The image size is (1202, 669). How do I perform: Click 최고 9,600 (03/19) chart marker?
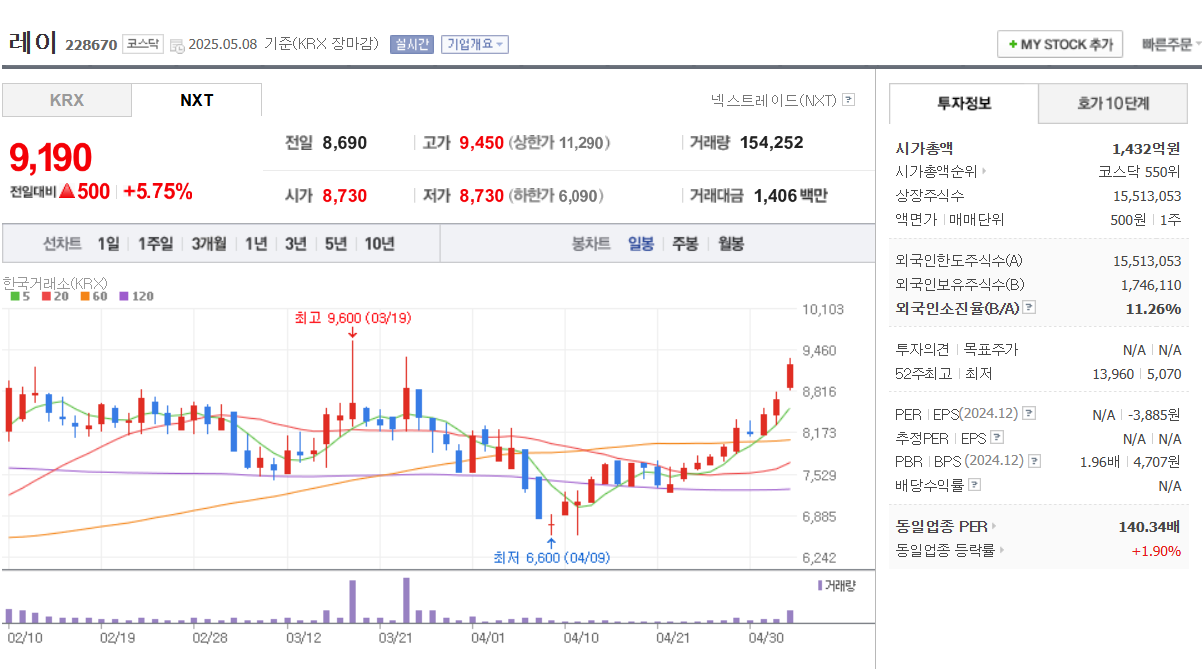[x=353, y=318]
